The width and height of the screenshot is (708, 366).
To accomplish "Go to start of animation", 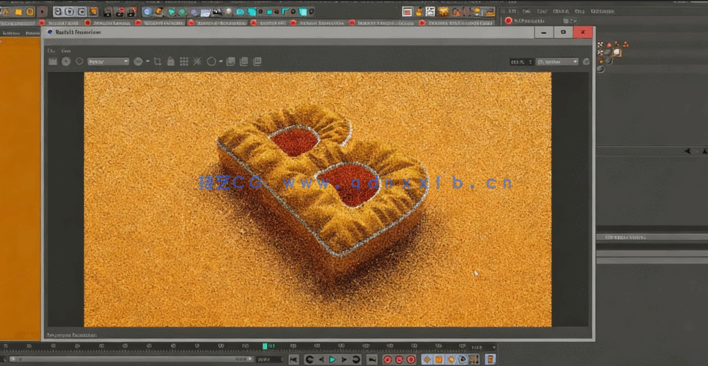I will [293, 360].
